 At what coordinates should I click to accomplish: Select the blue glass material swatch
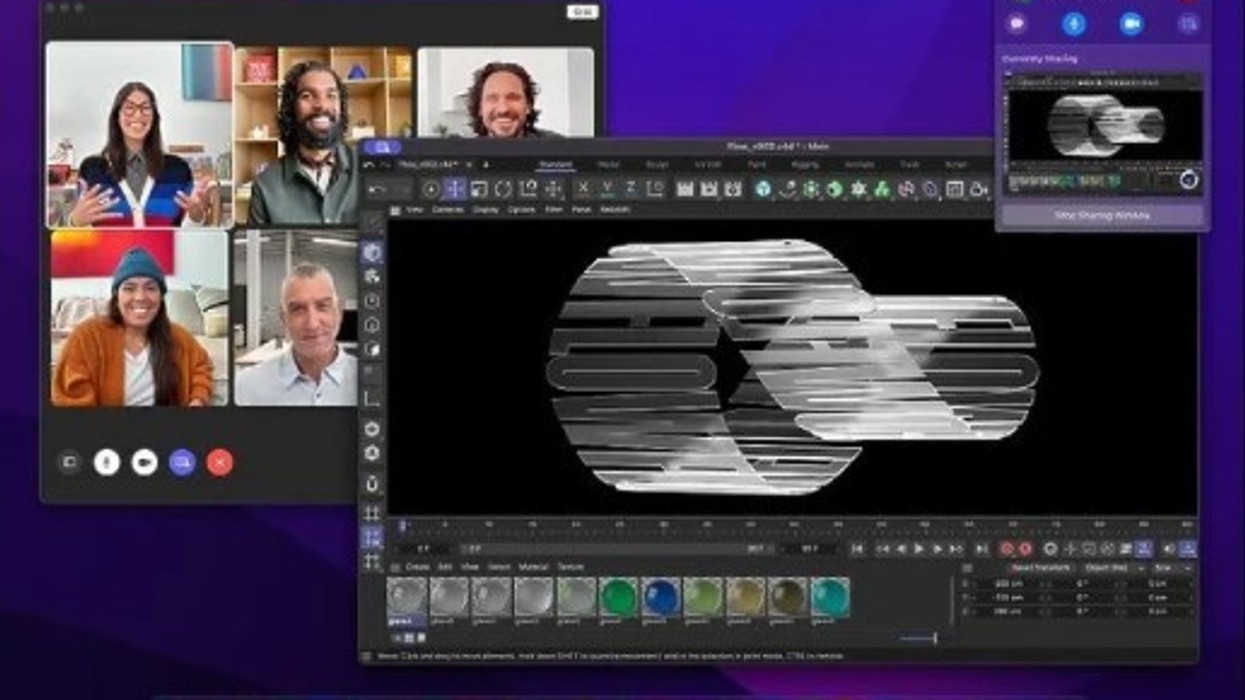coord(660,598)
